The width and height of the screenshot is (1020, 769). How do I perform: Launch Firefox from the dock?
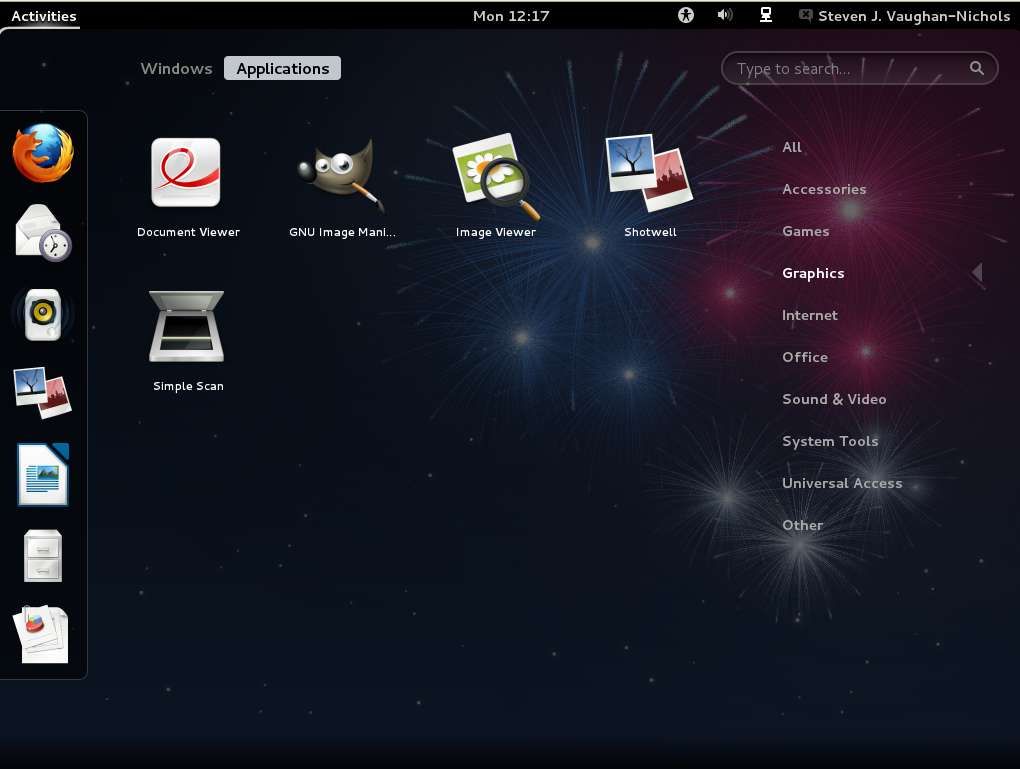pos(42,152)
